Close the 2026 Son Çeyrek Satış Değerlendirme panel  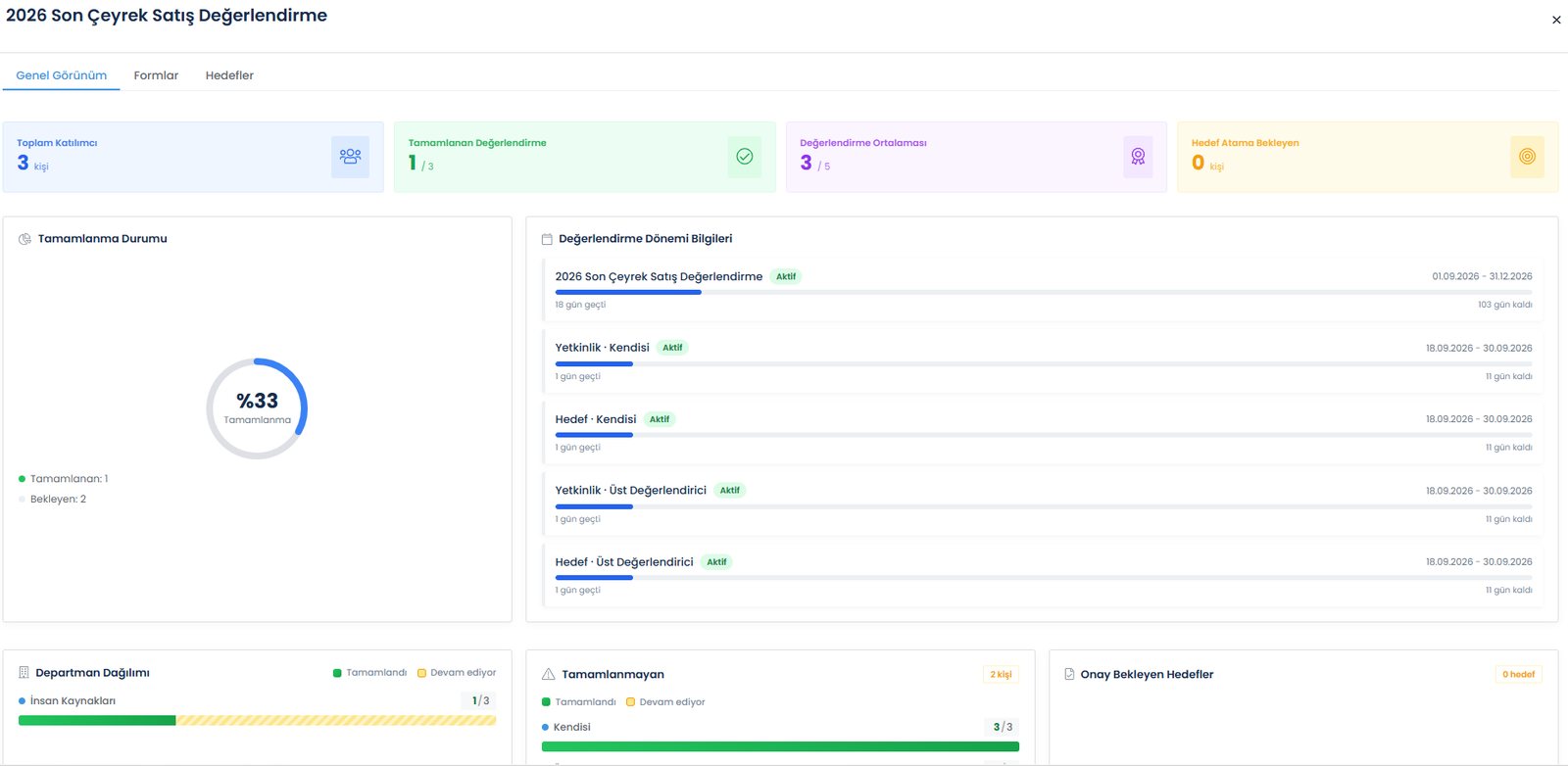click(x=1556, y=20)
